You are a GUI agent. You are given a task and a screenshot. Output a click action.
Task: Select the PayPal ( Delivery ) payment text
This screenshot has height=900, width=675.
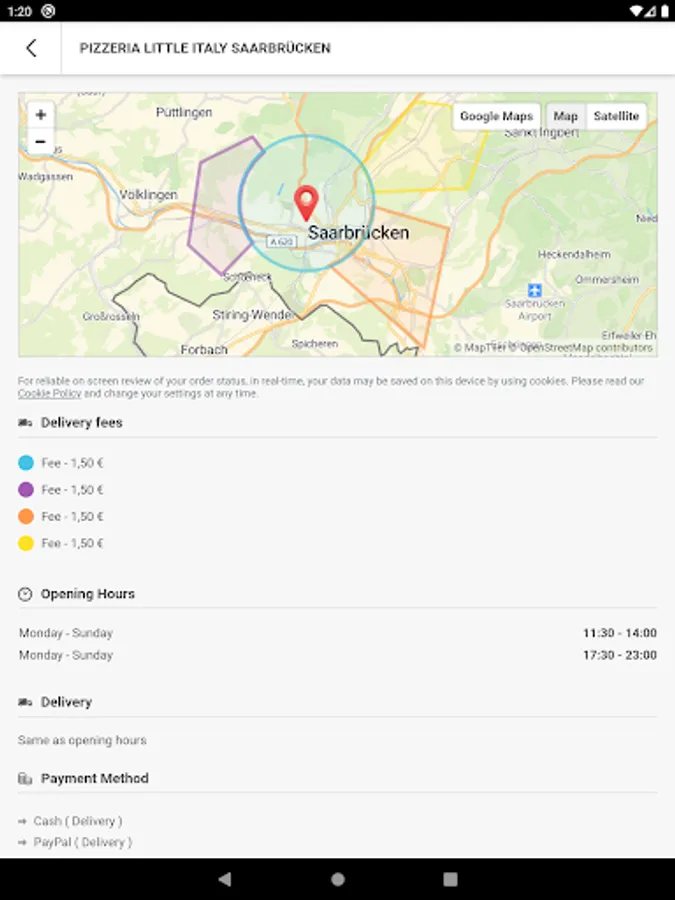coord(83,843)
